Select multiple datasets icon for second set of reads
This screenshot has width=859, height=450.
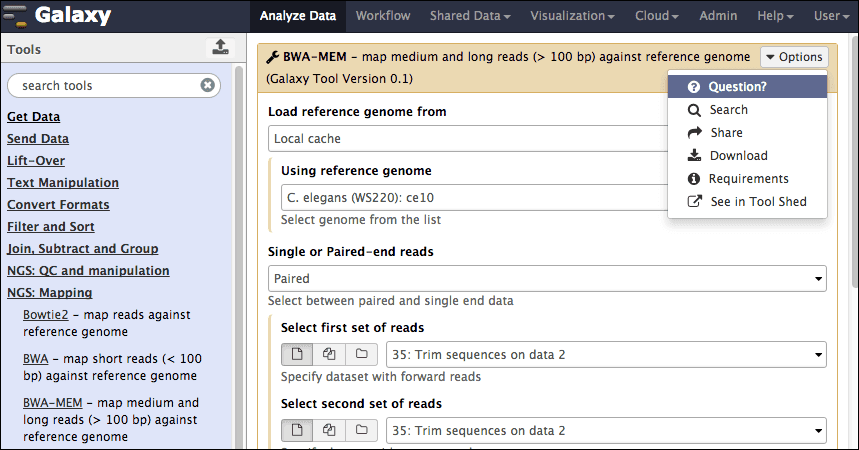[329, 431]
